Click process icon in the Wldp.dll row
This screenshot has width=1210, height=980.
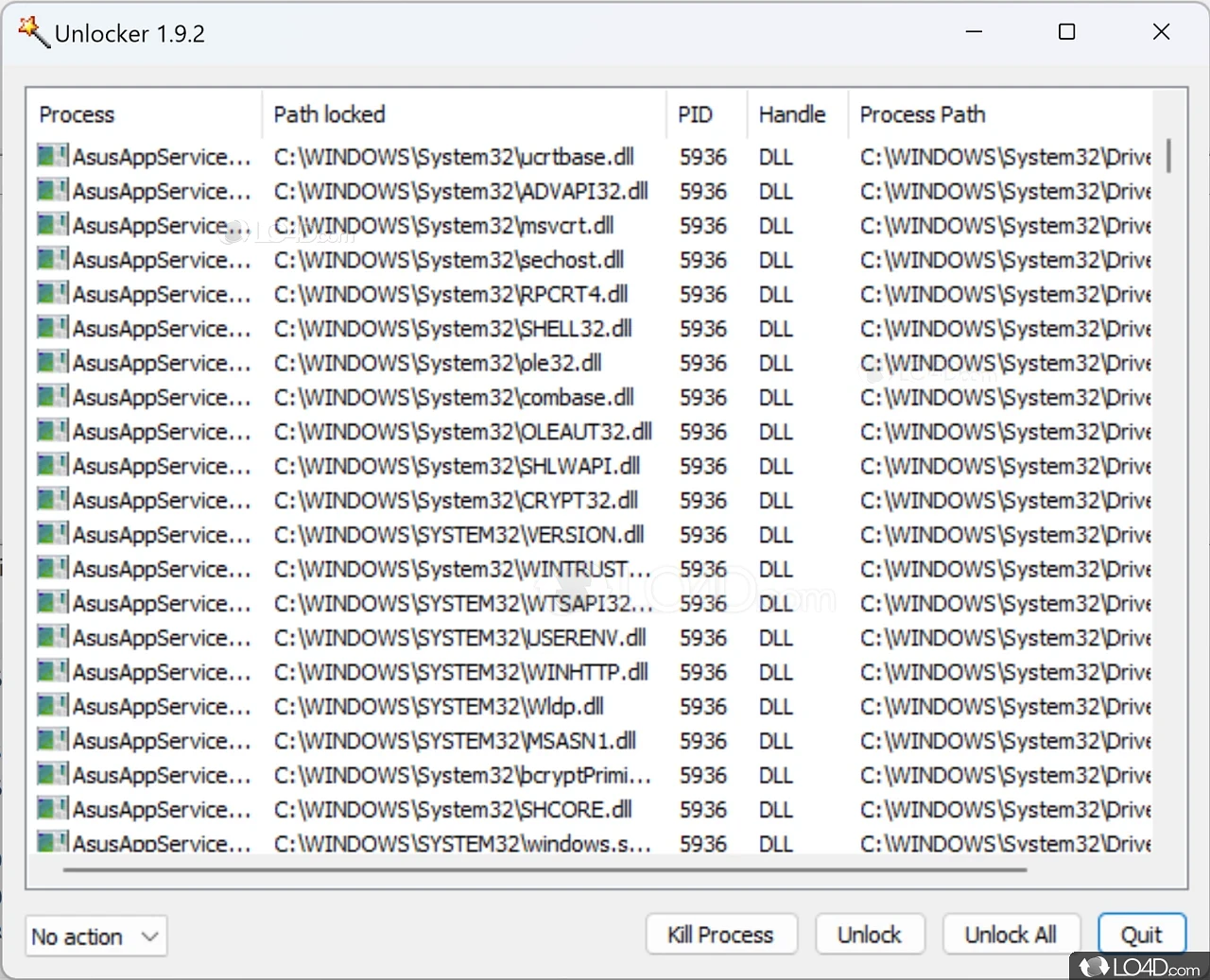pos(53,706)
